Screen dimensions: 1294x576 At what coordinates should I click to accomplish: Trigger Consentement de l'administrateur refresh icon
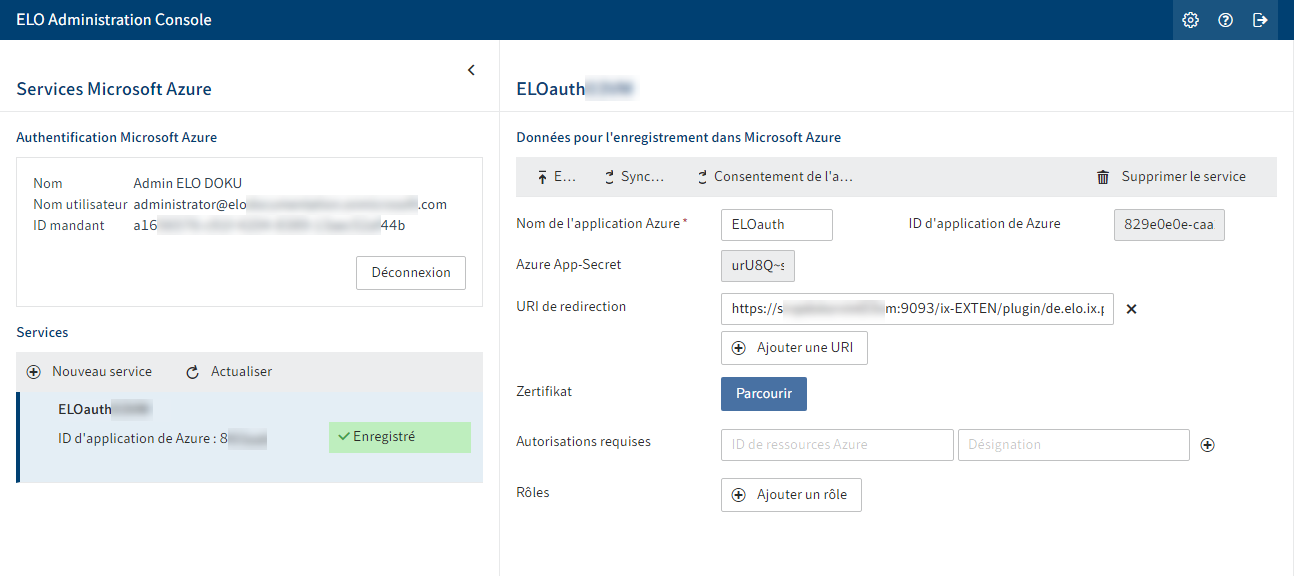(702, 176)
